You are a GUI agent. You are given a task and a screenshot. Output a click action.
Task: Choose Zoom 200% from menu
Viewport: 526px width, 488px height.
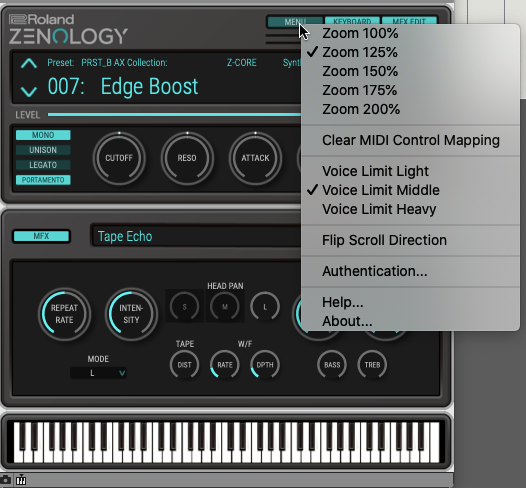click(x=411, y=109)
